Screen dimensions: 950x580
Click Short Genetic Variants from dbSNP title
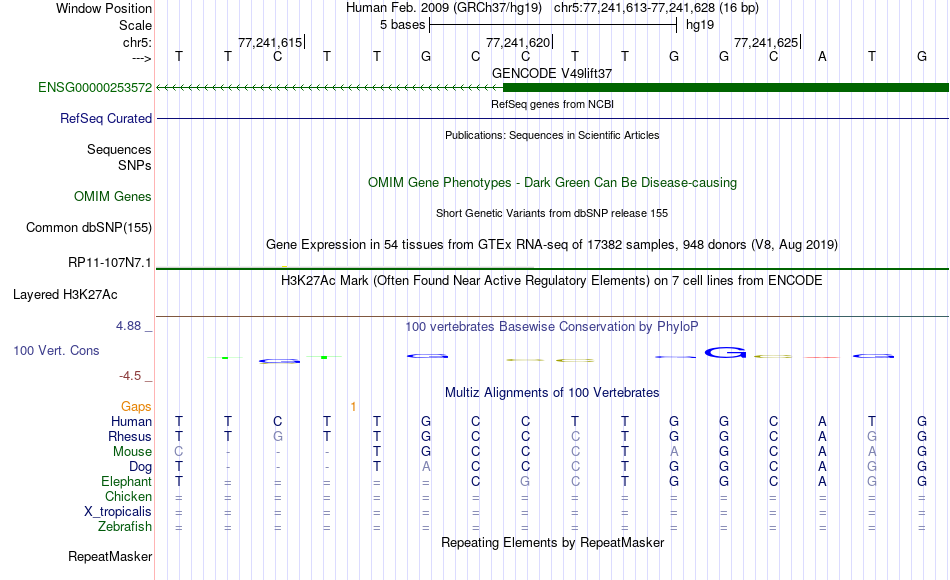tap(552, 213)
